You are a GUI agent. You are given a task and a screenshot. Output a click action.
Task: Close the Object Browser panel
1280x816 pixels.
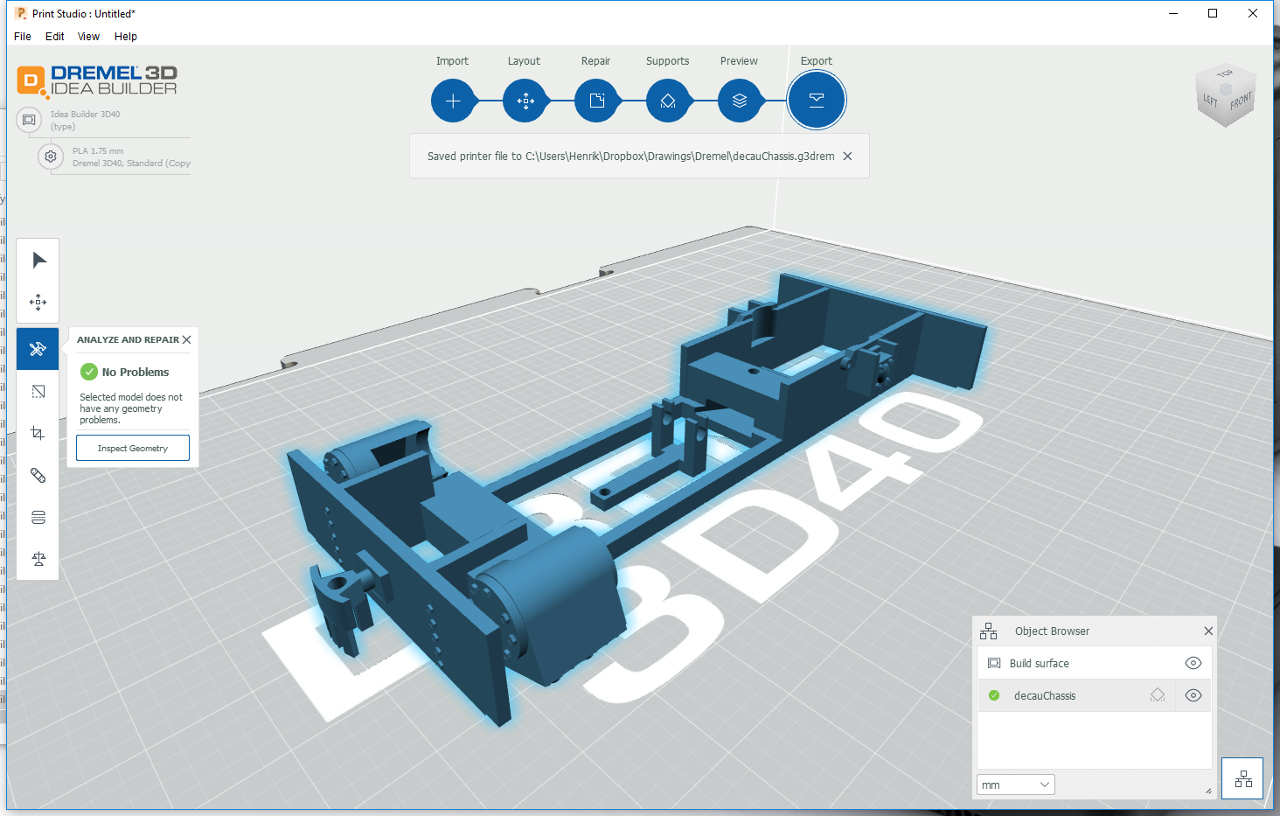point(1208,631)
